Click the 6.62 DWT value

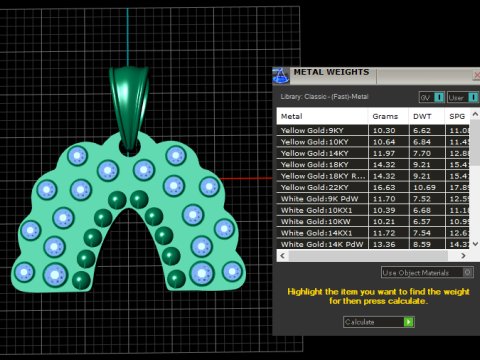[x=422, y=131]
